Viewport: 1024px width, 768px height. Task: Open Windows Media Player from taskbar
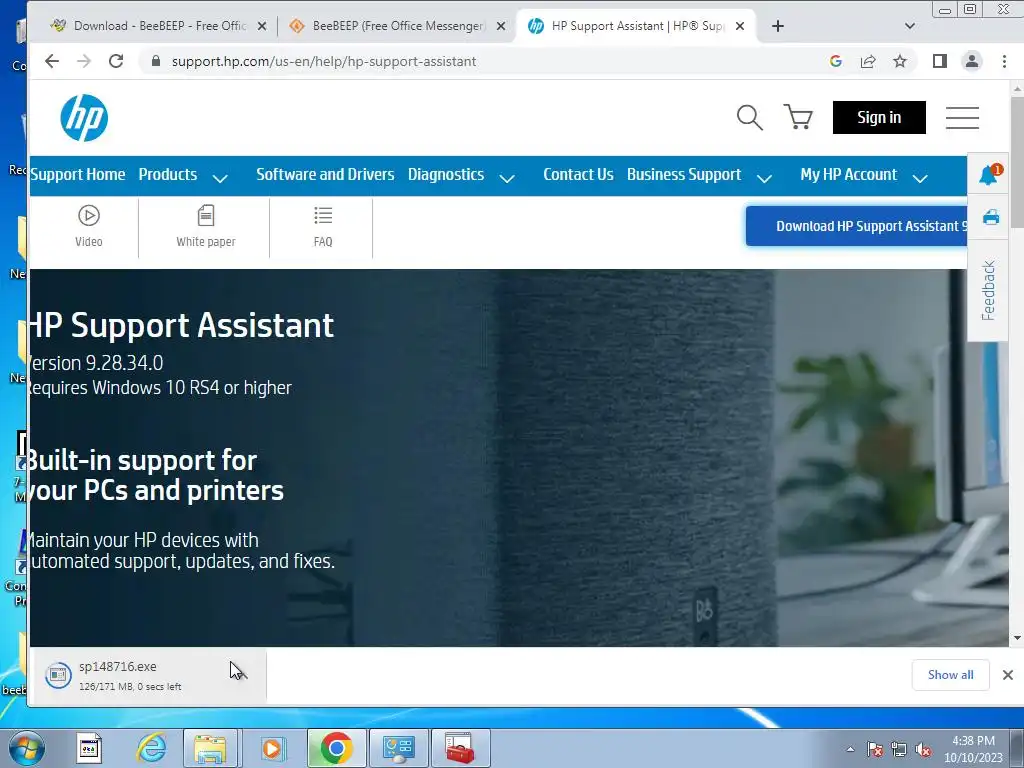272,748
